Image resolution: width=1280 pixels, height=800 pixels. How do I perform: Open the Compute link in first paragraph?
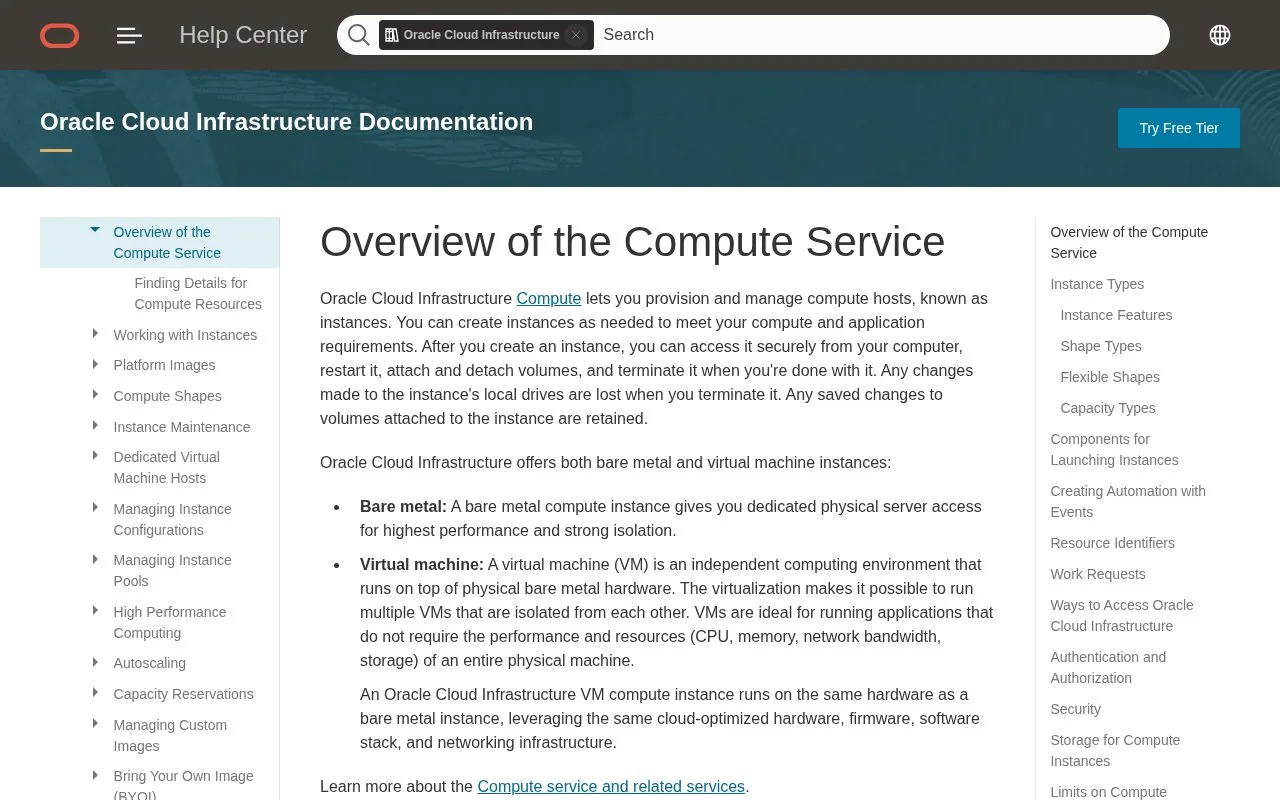click(548, 299)
